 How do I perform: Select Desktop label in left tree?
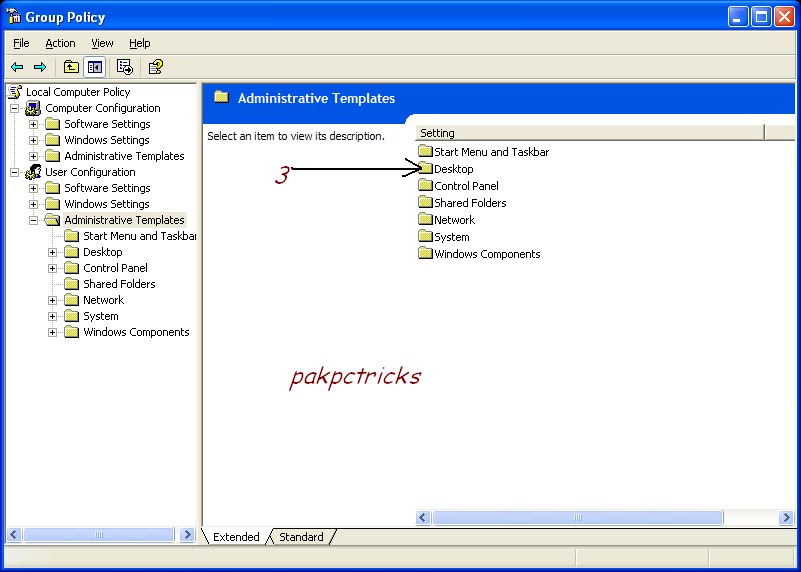pos(103,252)
